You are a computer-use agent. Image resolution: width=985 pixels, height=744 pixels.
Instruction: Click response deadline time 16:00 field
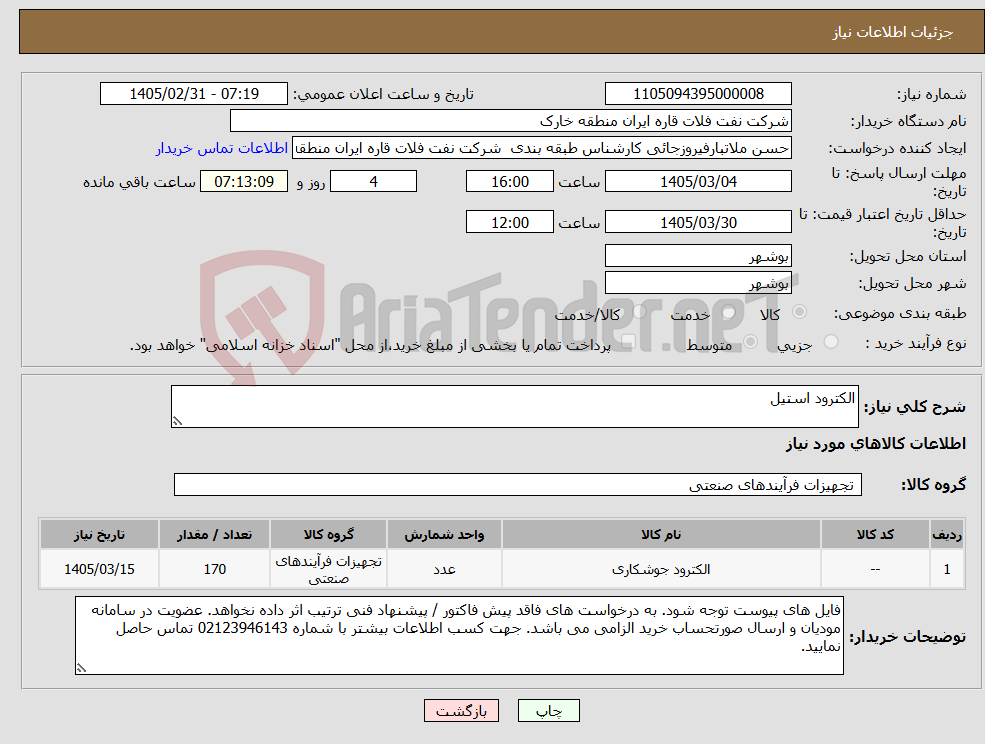[x=509, y=182]
